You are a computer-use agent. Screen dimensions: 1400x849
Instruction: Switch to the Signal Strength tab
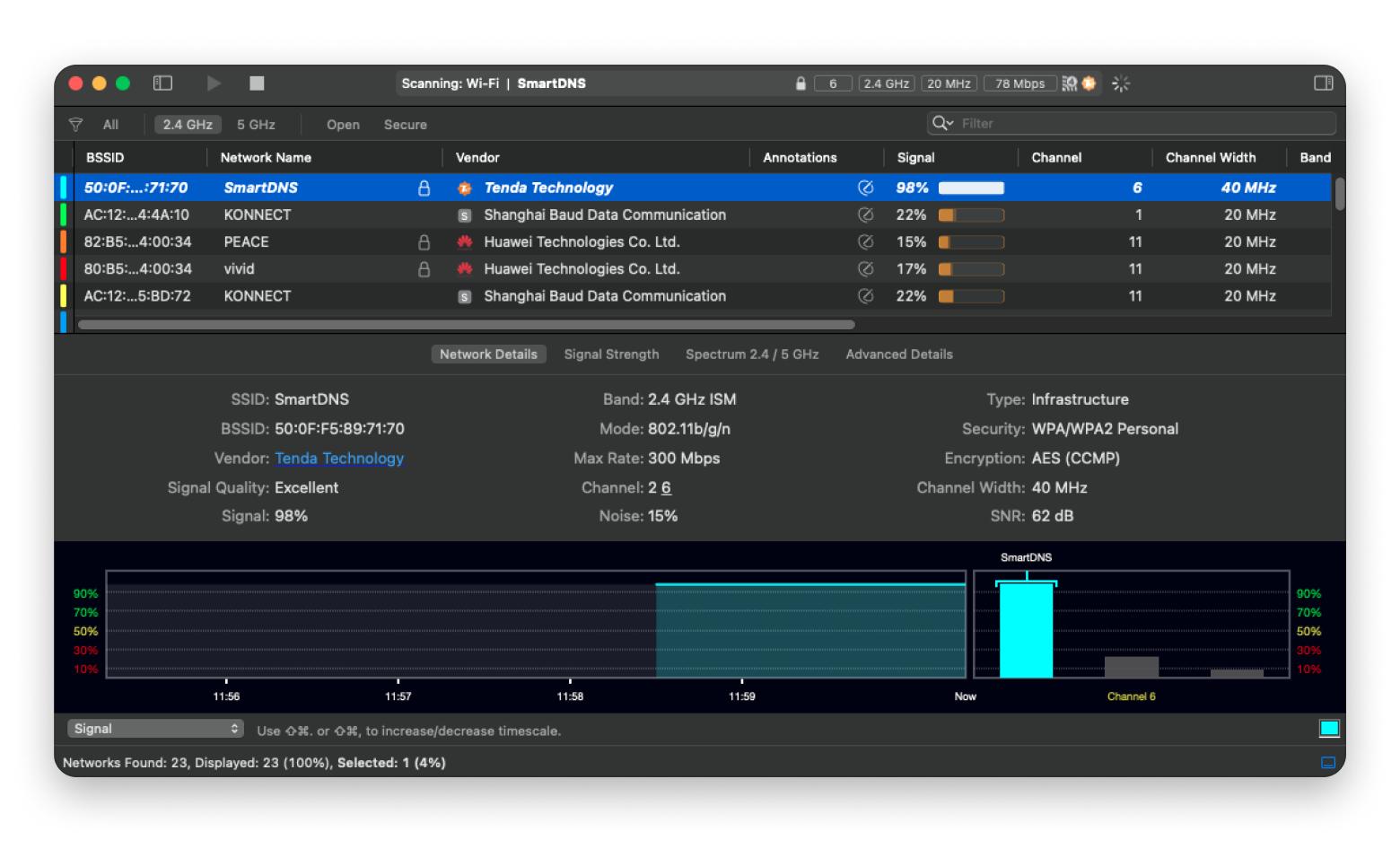point(611,354)
